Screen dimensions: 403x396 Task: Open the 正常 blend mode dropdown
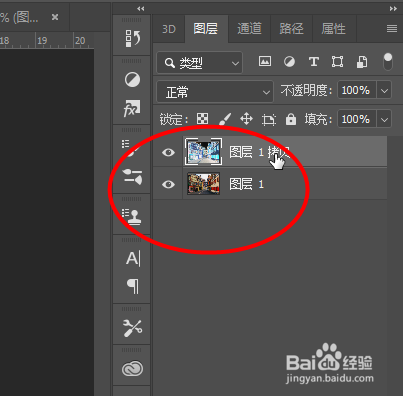tap(215, 92)
